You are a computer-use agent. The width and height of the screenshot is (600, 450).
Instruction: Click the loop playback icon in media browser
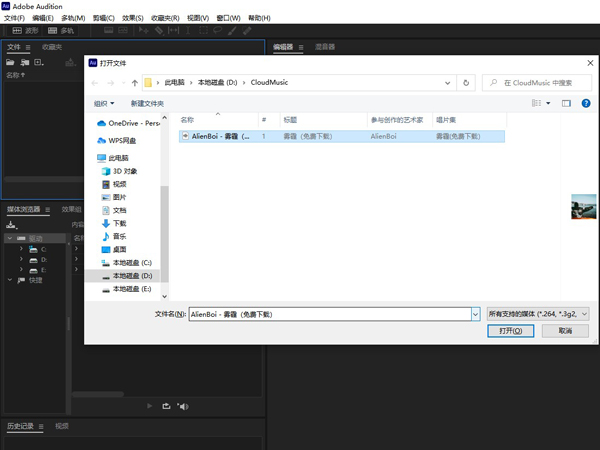pyautogui.click(x=166, y=406)
